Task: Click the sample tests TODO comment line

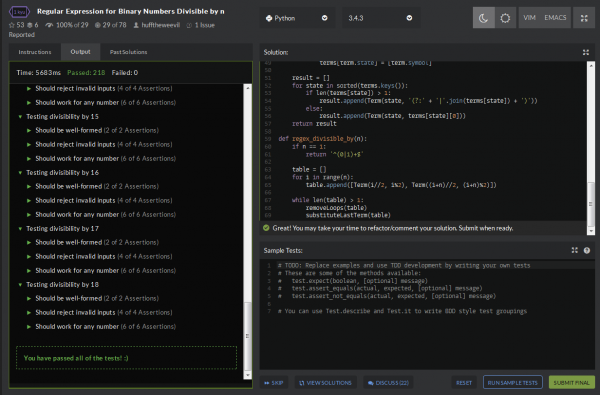Action: point(404,265)
